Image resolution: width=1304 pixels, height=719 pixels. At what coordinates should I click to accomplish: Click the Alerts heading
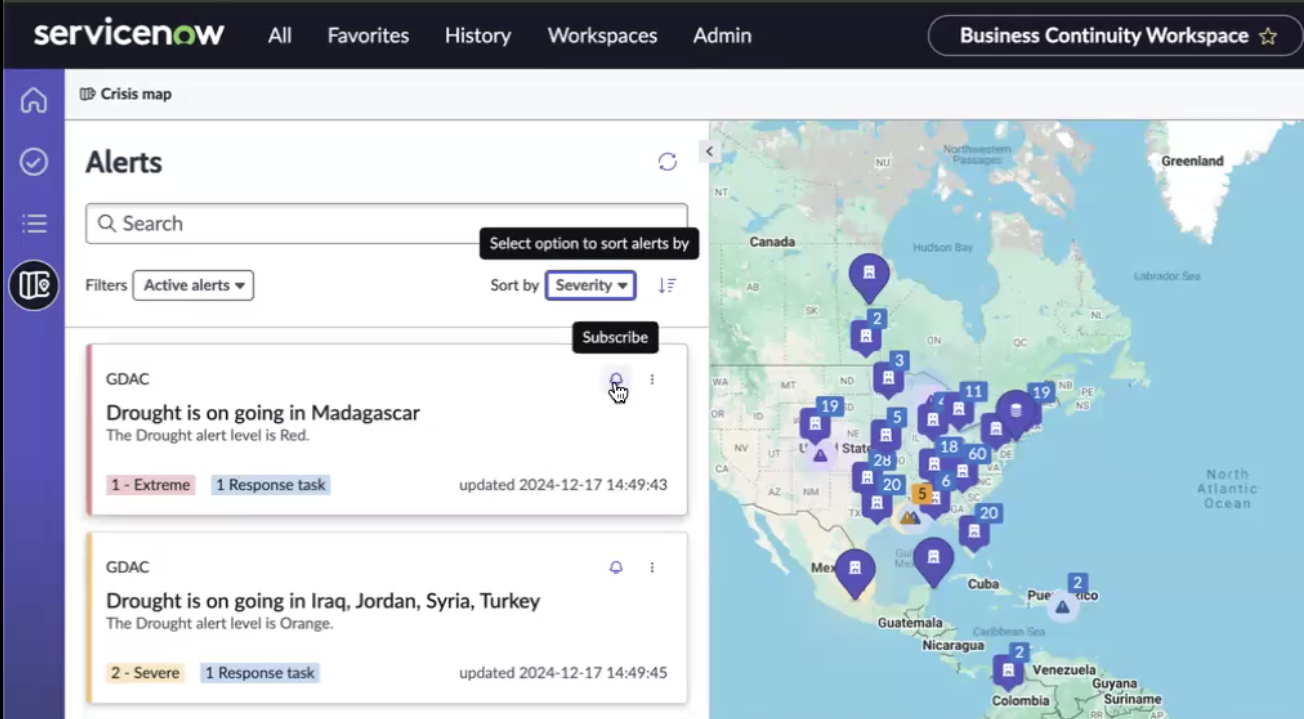124,162
